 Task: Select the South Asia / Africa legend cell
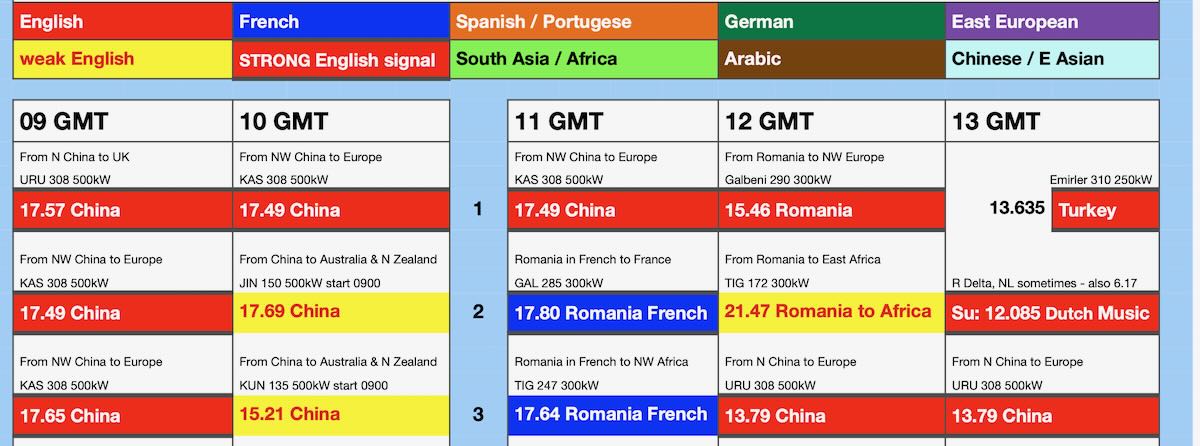584,59
